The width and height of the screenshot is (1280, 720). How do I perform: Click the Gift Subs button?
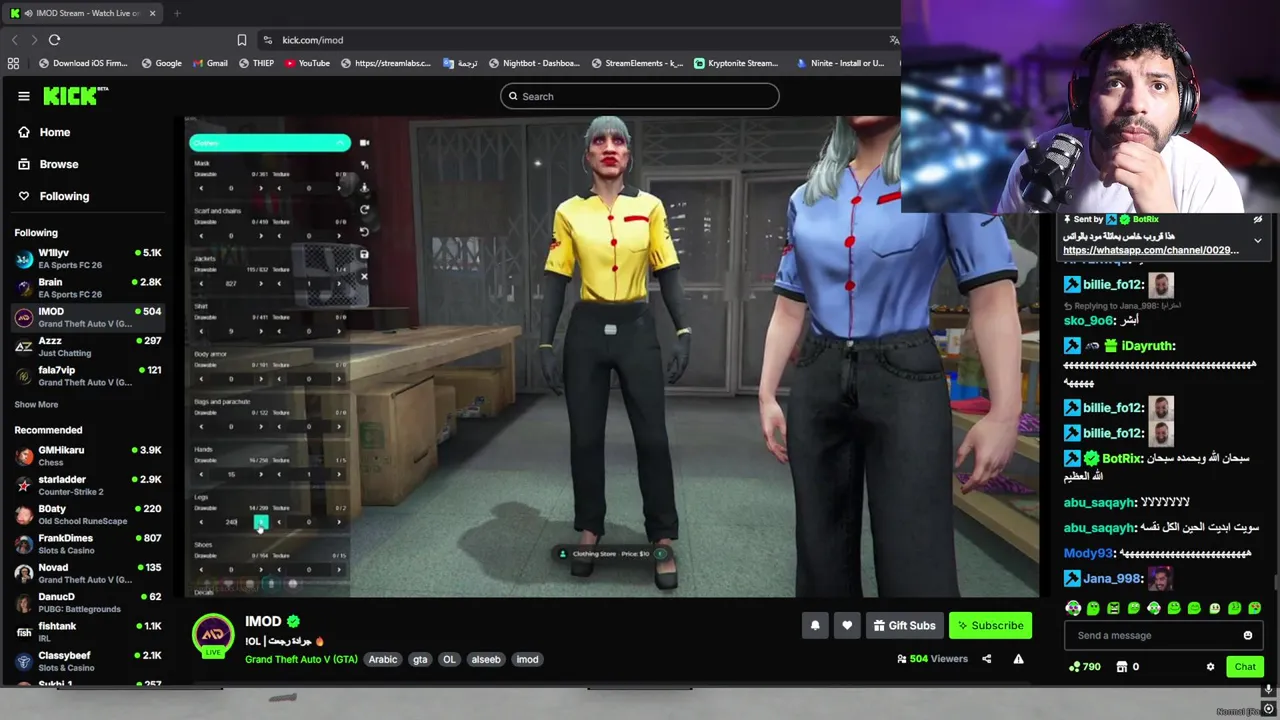[x=904, y=626]
